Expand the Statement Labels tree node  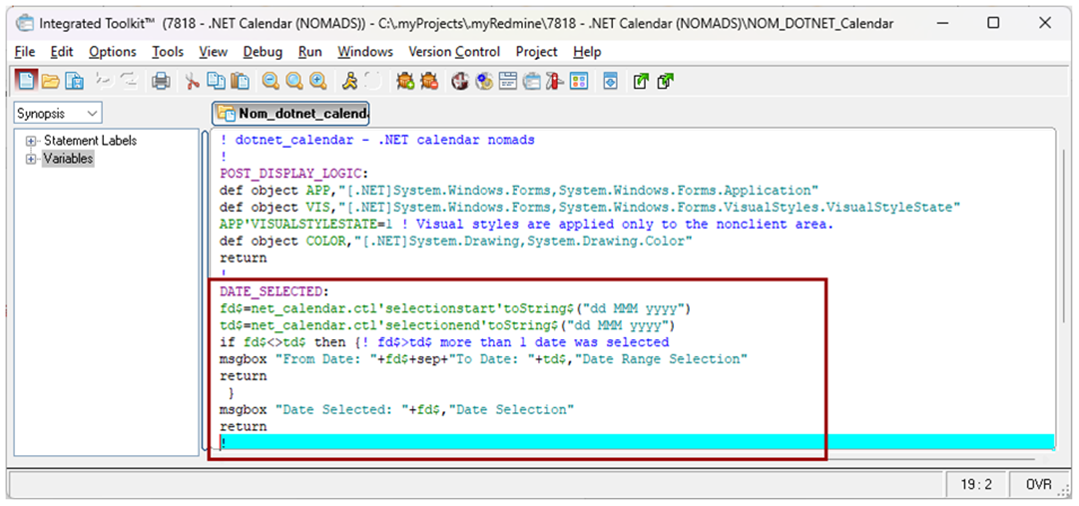click(x=31, y=141)
